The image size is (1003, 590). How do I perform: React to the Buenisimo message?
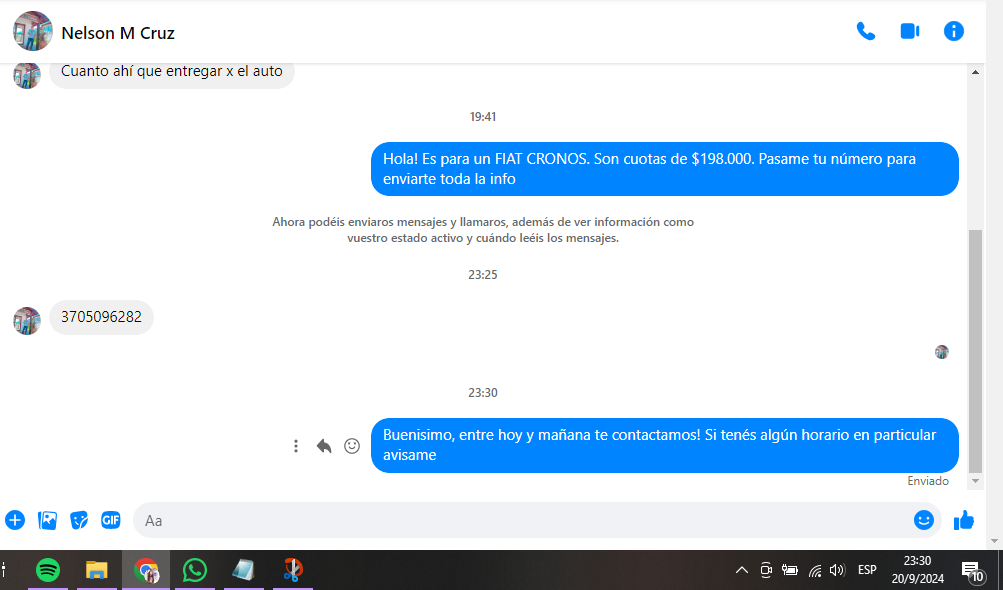[352, 446]
